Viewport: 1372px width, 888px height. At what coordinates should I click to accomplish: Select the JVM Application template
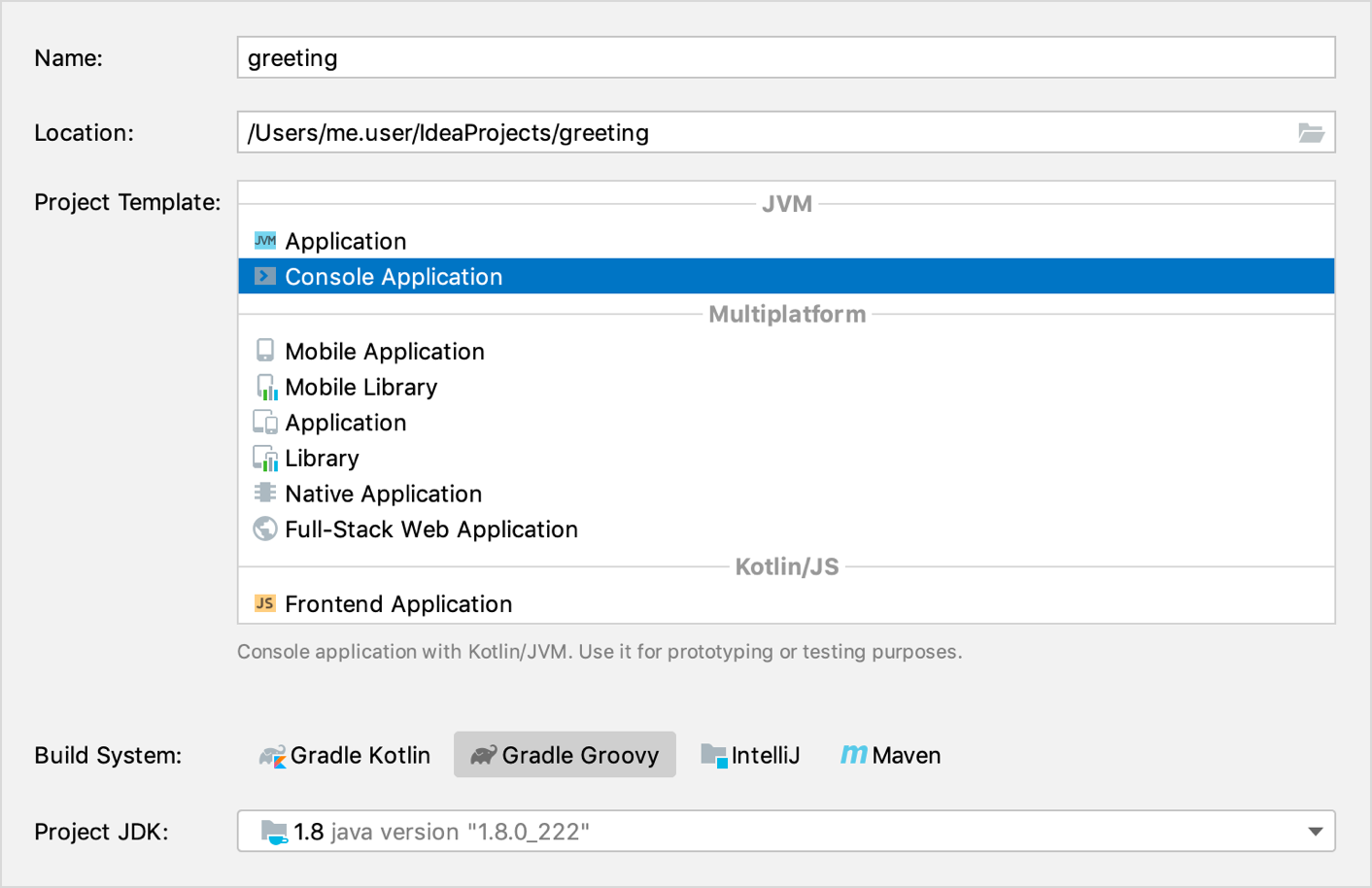point(786,240)
